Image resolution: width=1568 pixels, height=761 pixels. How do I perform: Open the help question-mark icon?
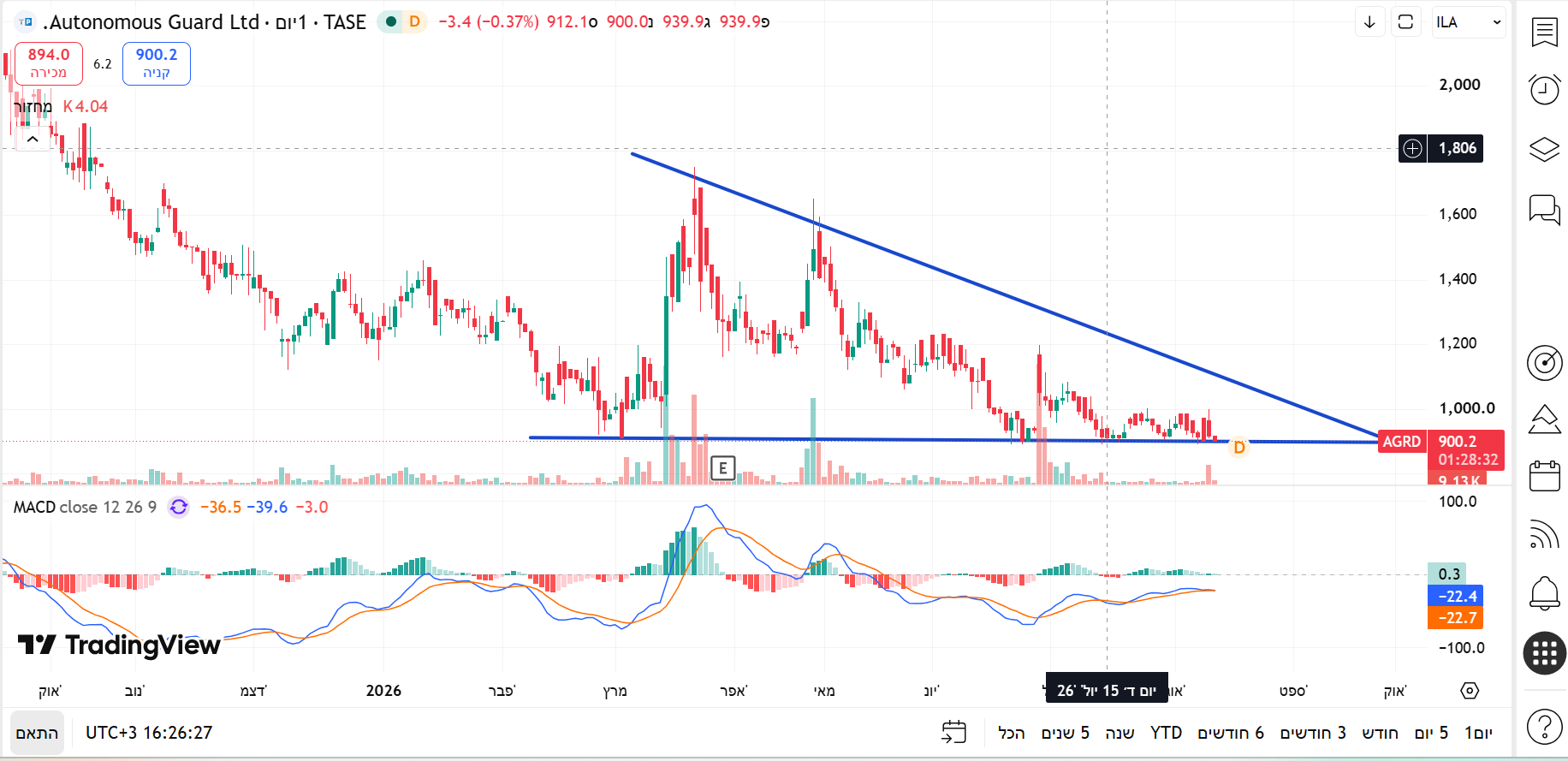(1544, 727)
